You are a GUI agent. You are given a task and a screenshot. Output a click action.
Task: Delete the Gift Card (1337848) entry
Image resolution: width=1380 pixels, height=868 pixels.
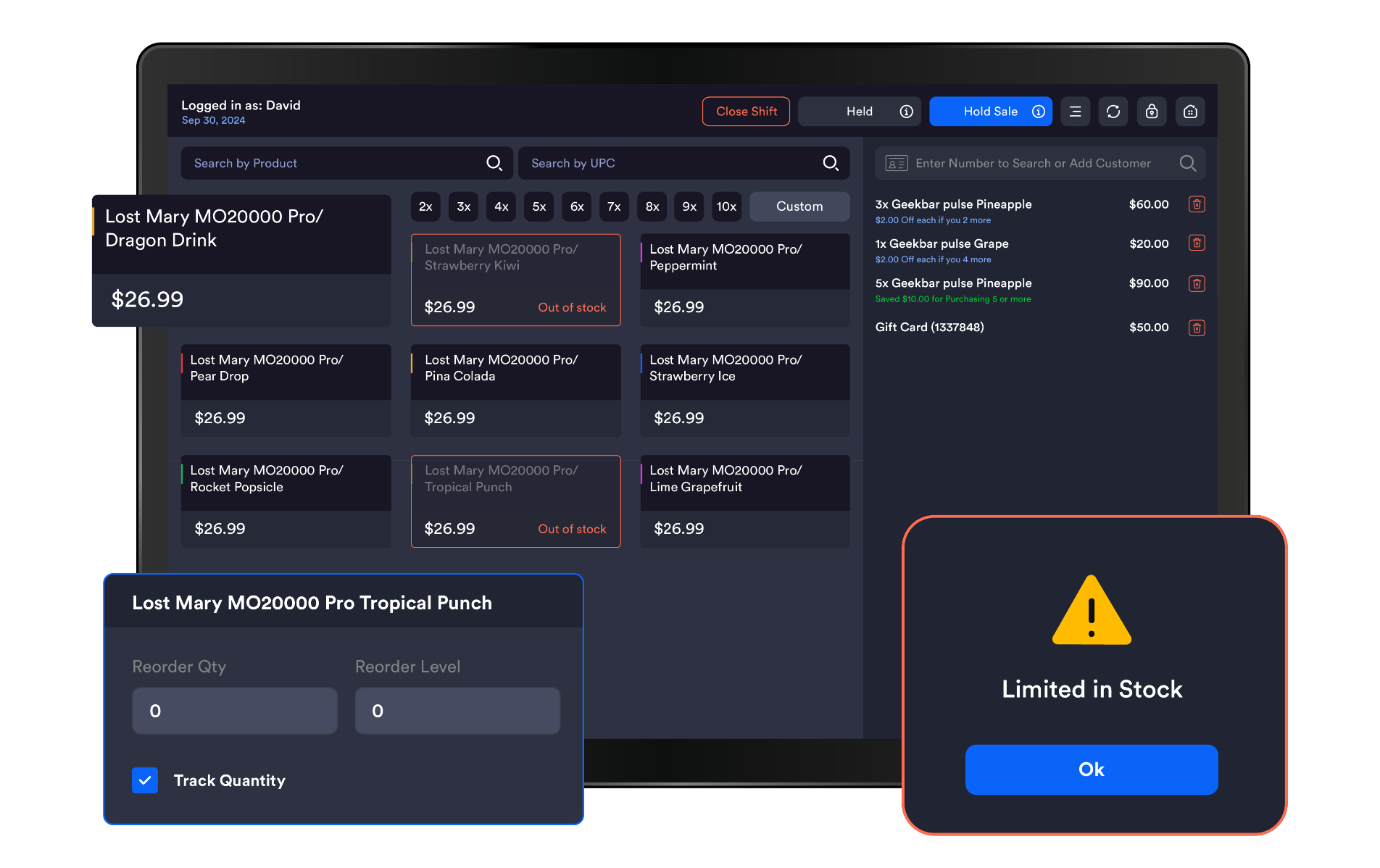point(1197,328)
